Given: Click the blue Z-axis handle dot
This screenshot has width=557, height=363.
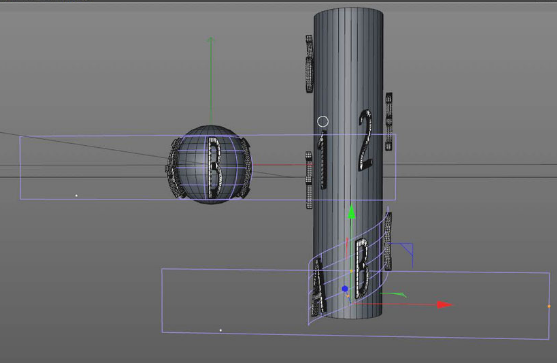Looking at the screenshot, I should [x=345, y=289].
